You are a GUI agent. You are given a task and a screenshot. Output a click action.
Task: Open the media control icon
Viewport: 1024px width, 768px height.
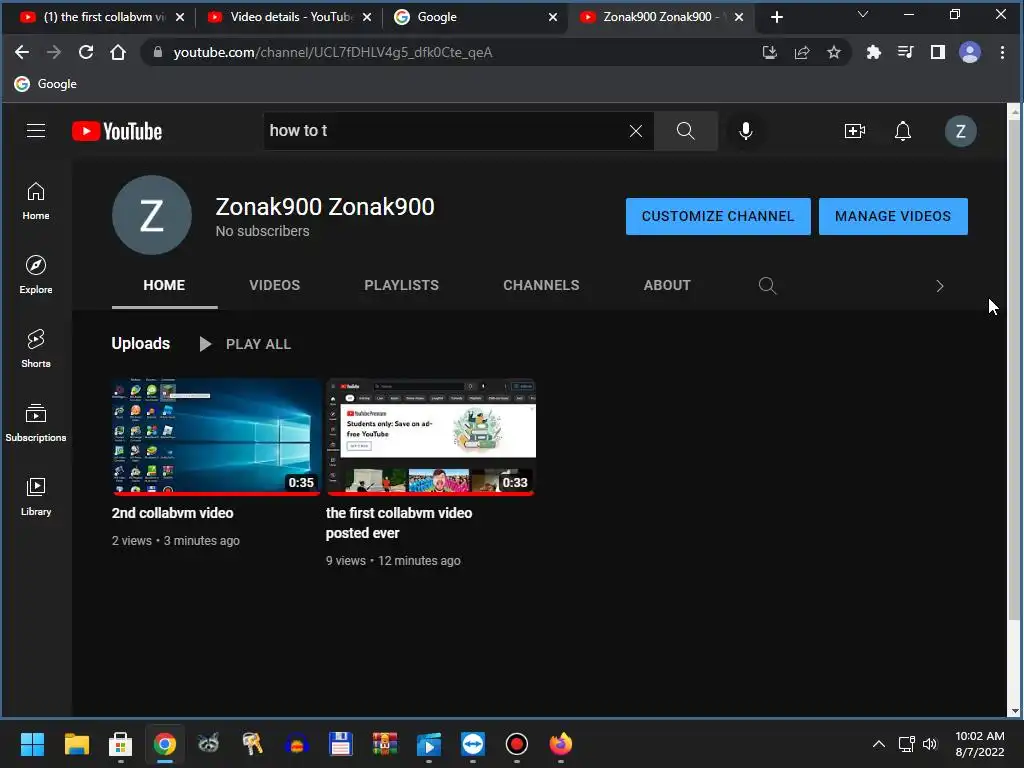(x=905, y=52)
